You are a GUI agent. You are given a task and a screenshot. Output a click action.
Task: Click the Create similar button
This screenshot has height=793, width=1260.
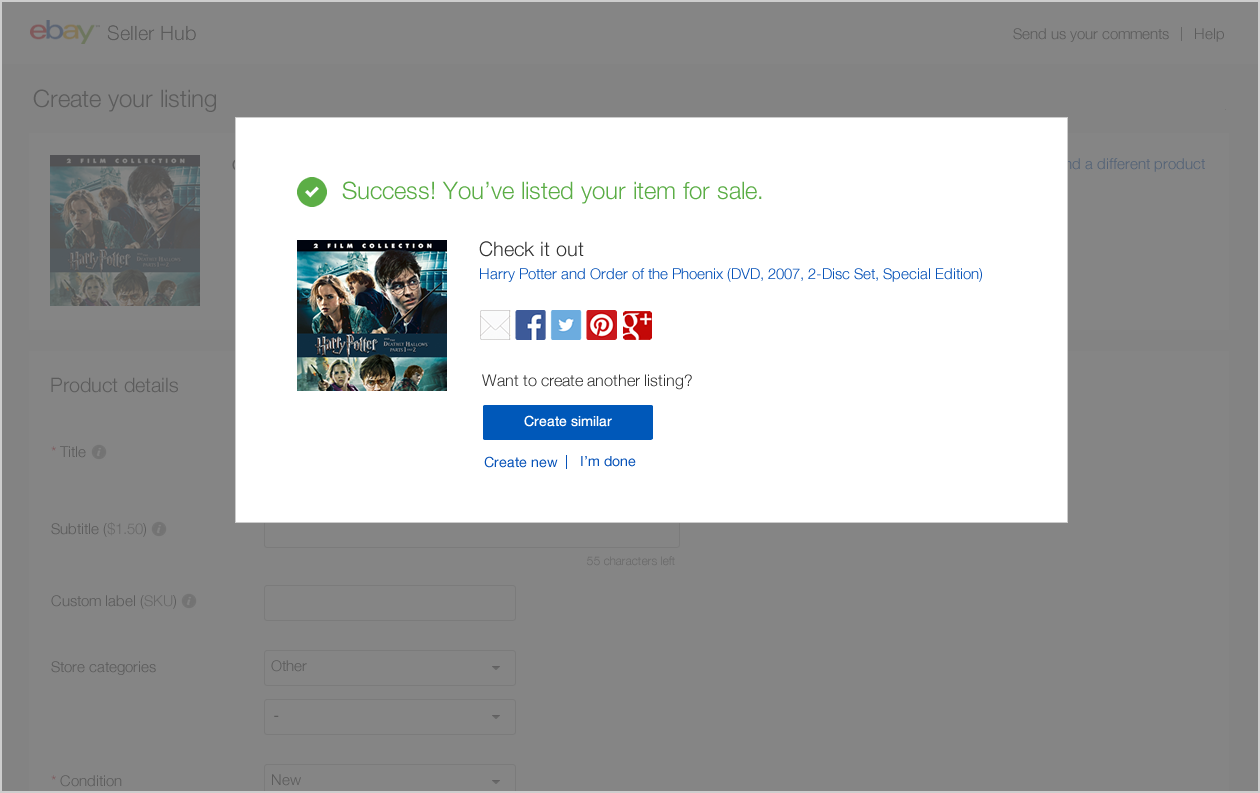[x=568, y=422]
